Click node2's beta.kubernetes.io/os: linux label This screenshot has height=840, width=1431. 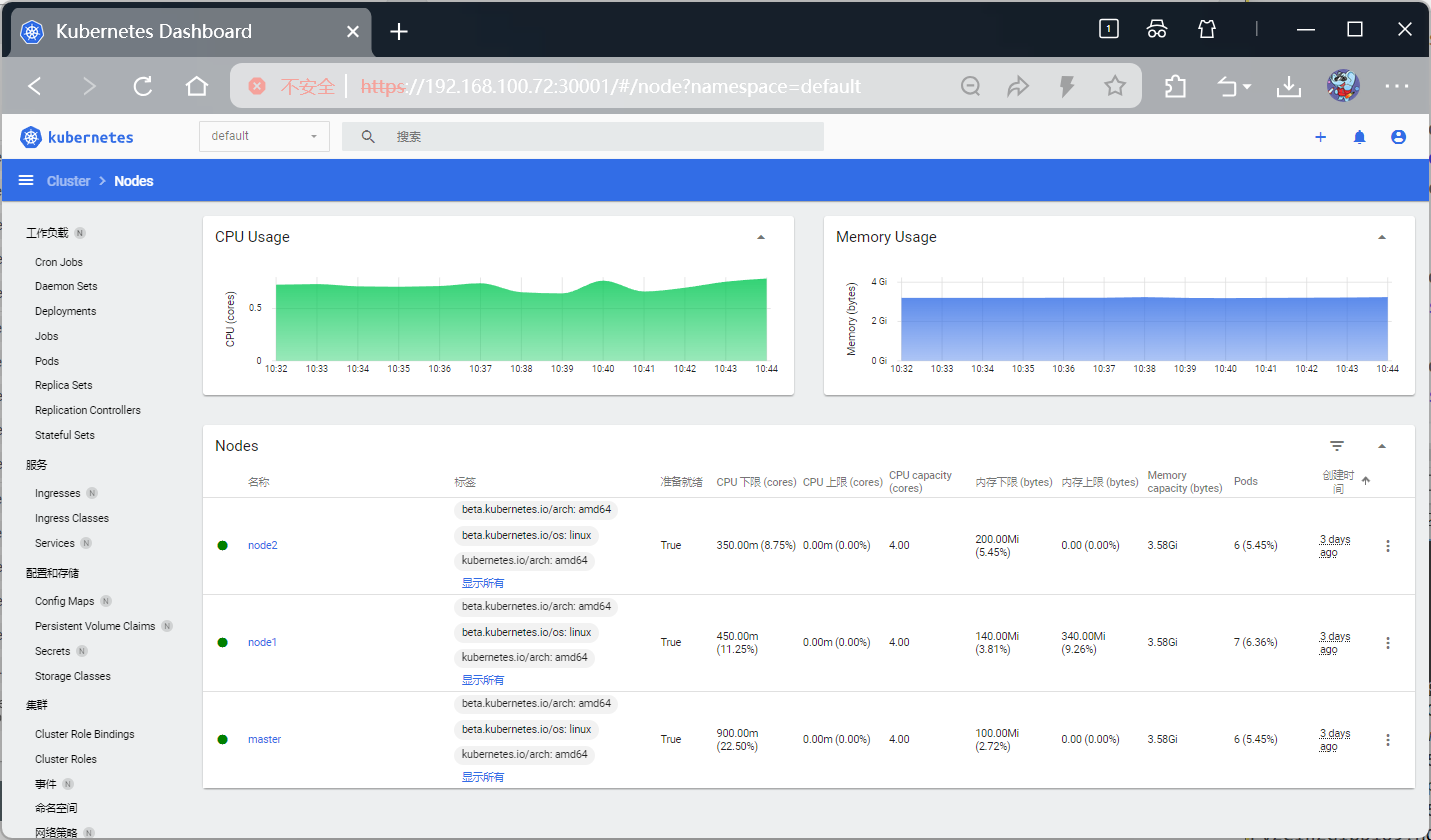pyautogui.click(x=527, y=535)
